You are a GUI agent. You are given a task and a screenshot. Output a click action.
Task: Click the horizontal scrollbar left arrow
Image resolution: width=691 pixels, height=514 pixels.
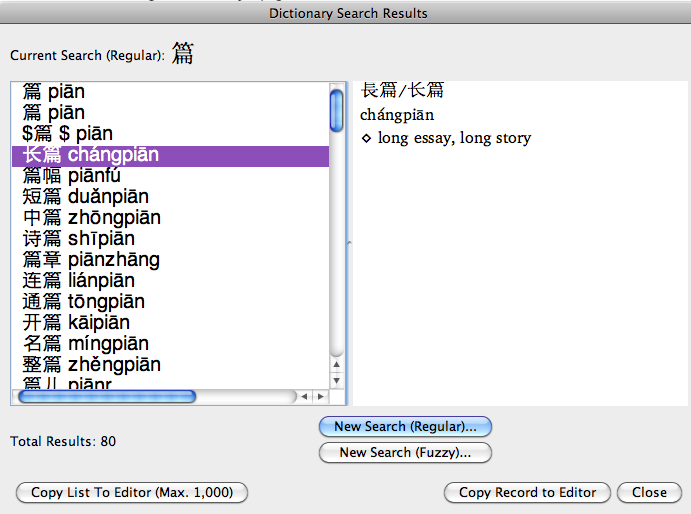click(306, 397)
